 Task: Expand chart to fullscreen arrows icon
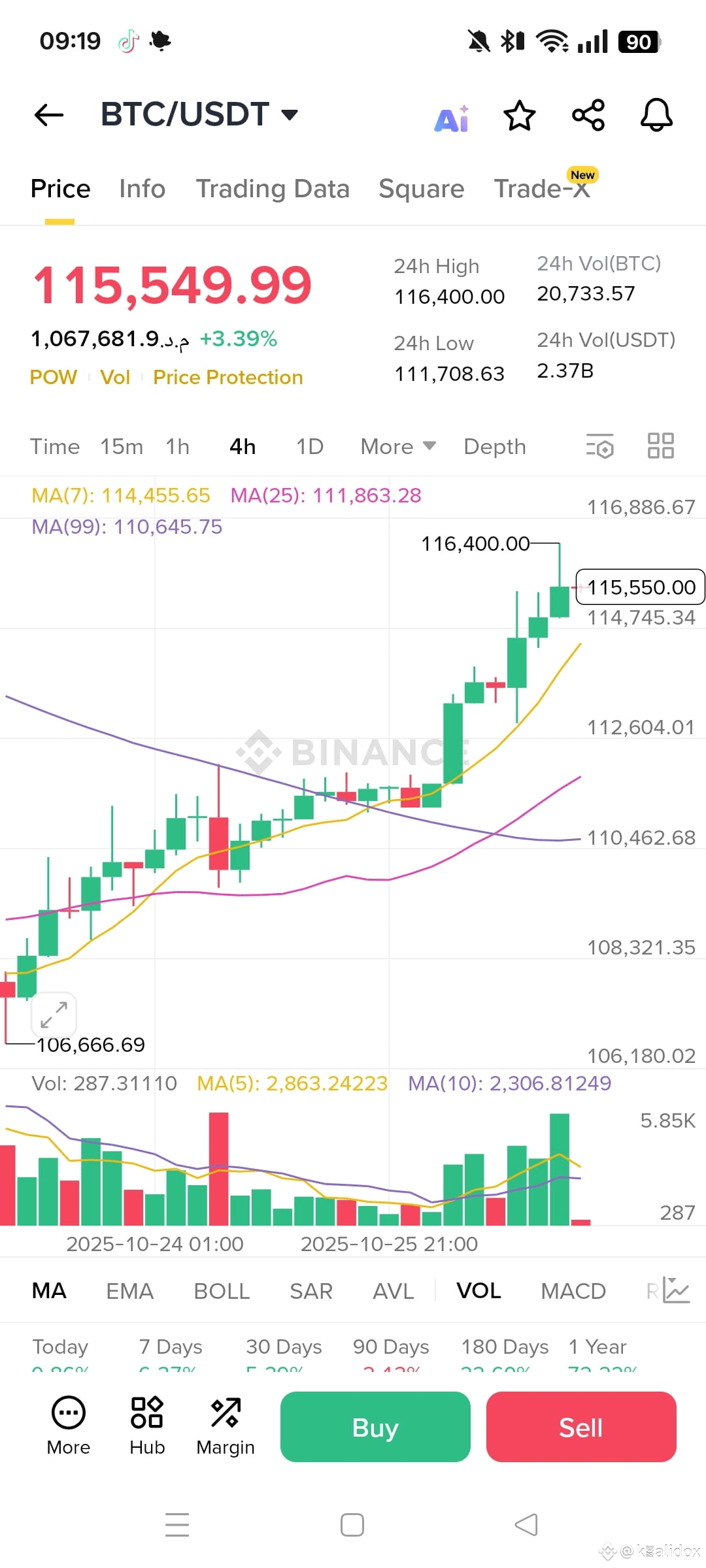coord(54,1015)
